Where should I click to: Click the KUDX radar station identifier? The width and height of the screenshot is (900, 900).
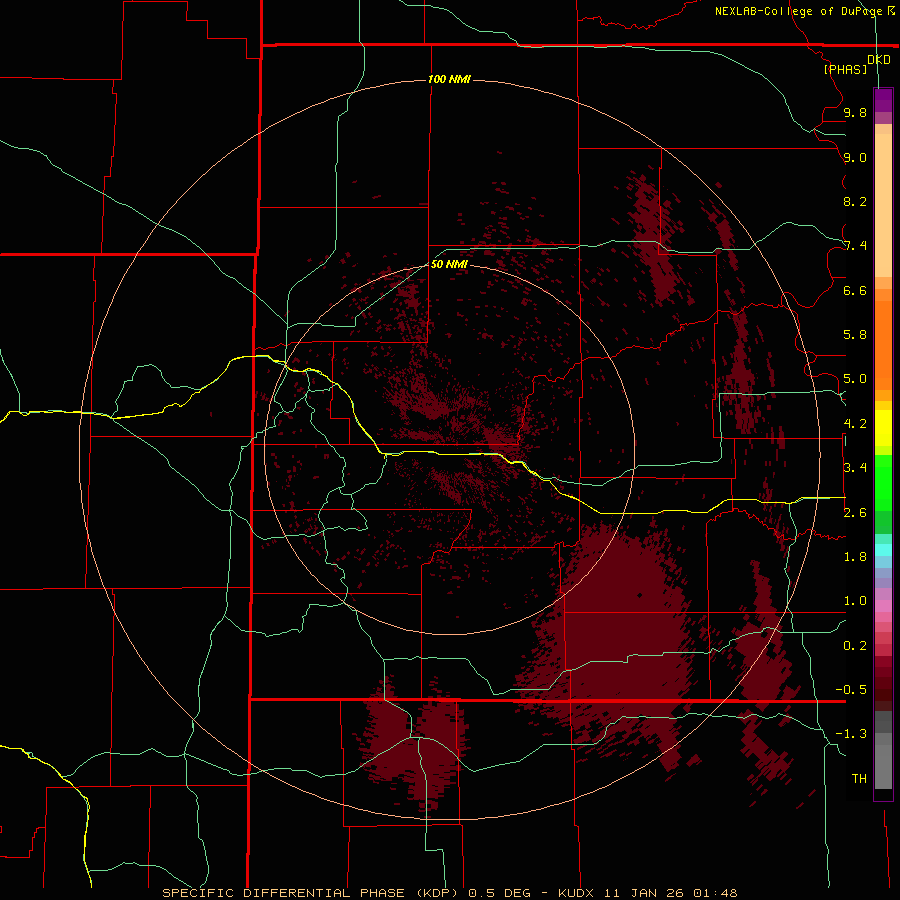578,893
